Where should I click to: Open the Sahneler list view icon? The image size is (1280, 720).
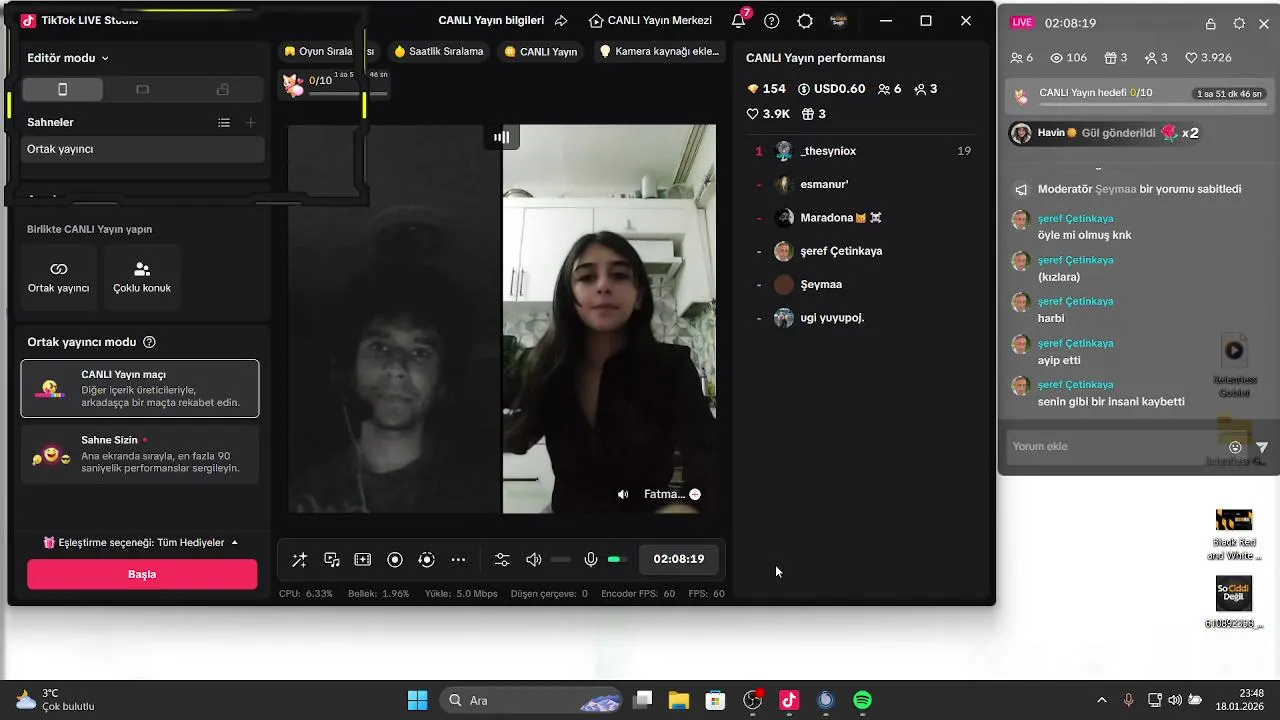coord(224,122)
